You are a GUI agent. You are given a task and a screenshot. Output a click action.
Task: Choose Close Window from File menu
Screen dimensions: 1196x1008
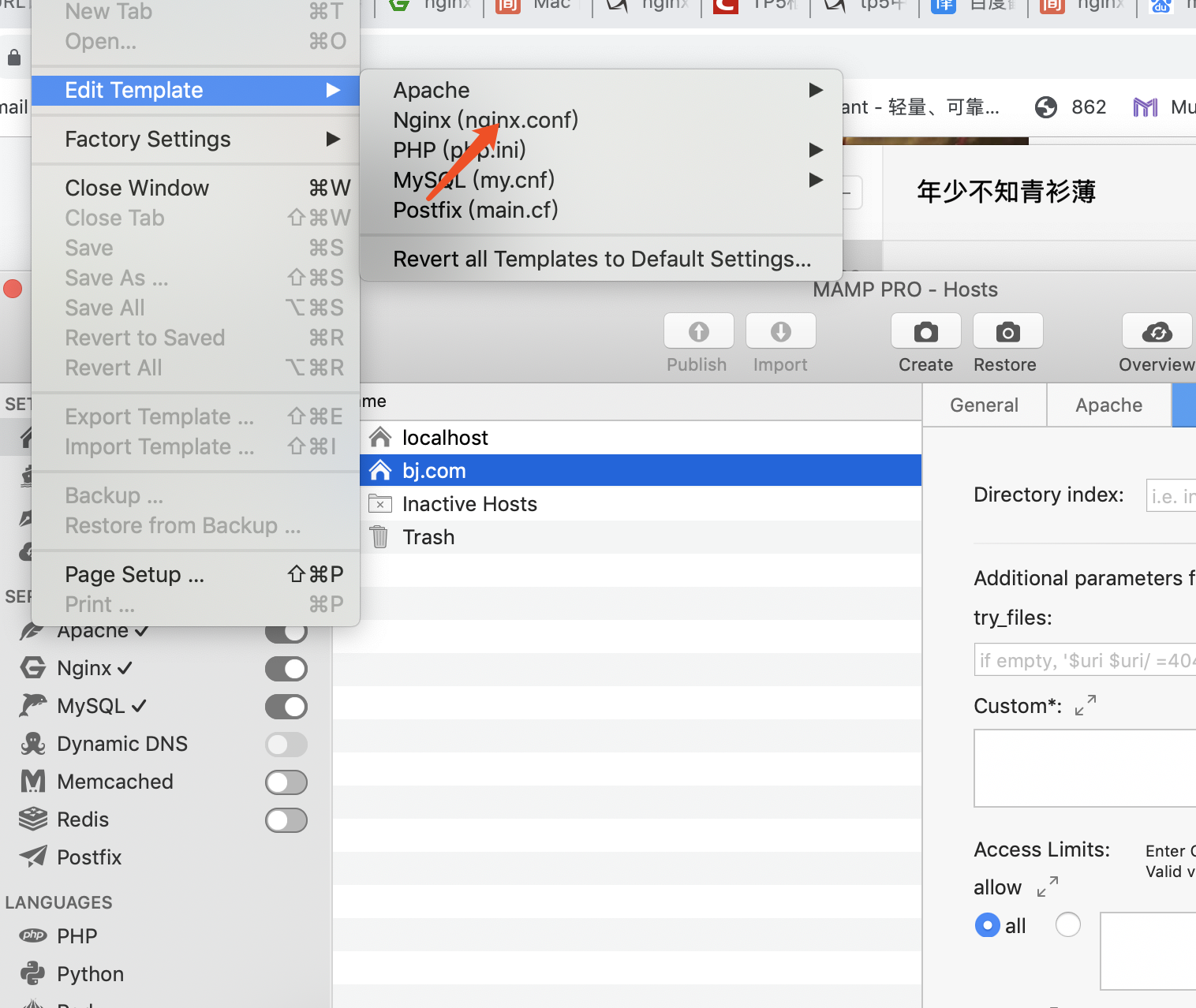196,188
